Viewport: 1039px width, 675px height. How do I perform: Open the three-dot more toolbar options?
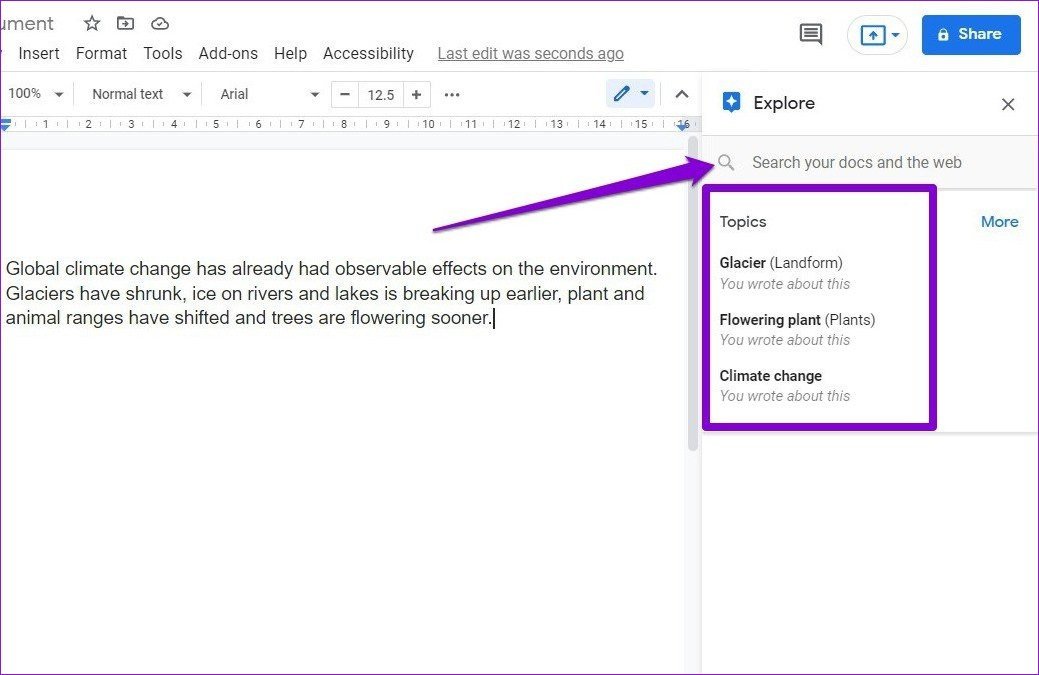[451, 94]
